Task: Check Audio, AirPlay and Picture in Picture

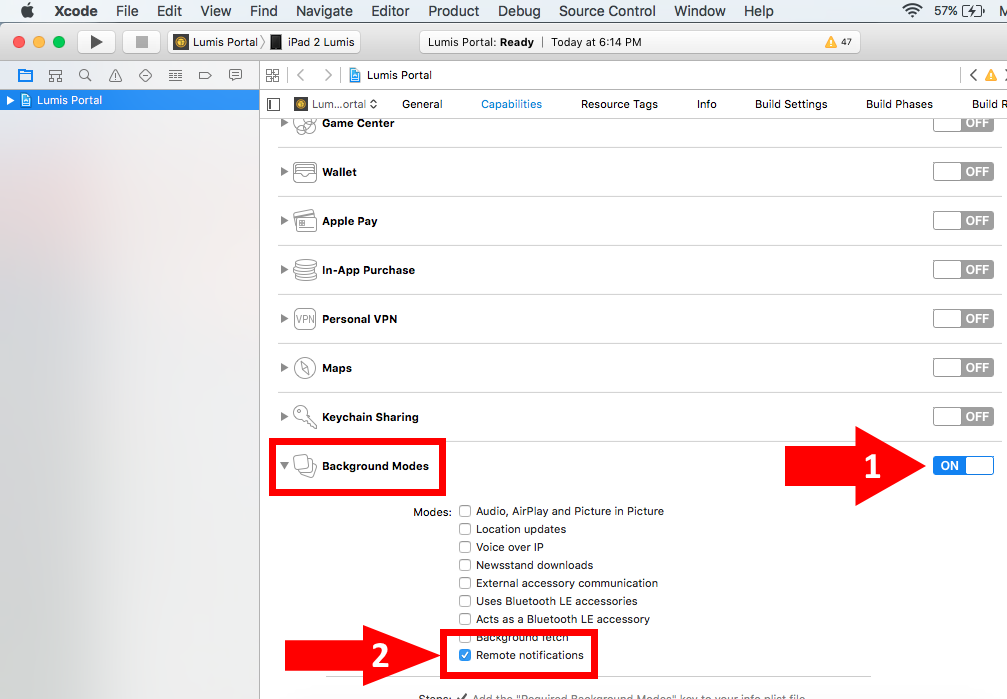Action: point(465,511)
